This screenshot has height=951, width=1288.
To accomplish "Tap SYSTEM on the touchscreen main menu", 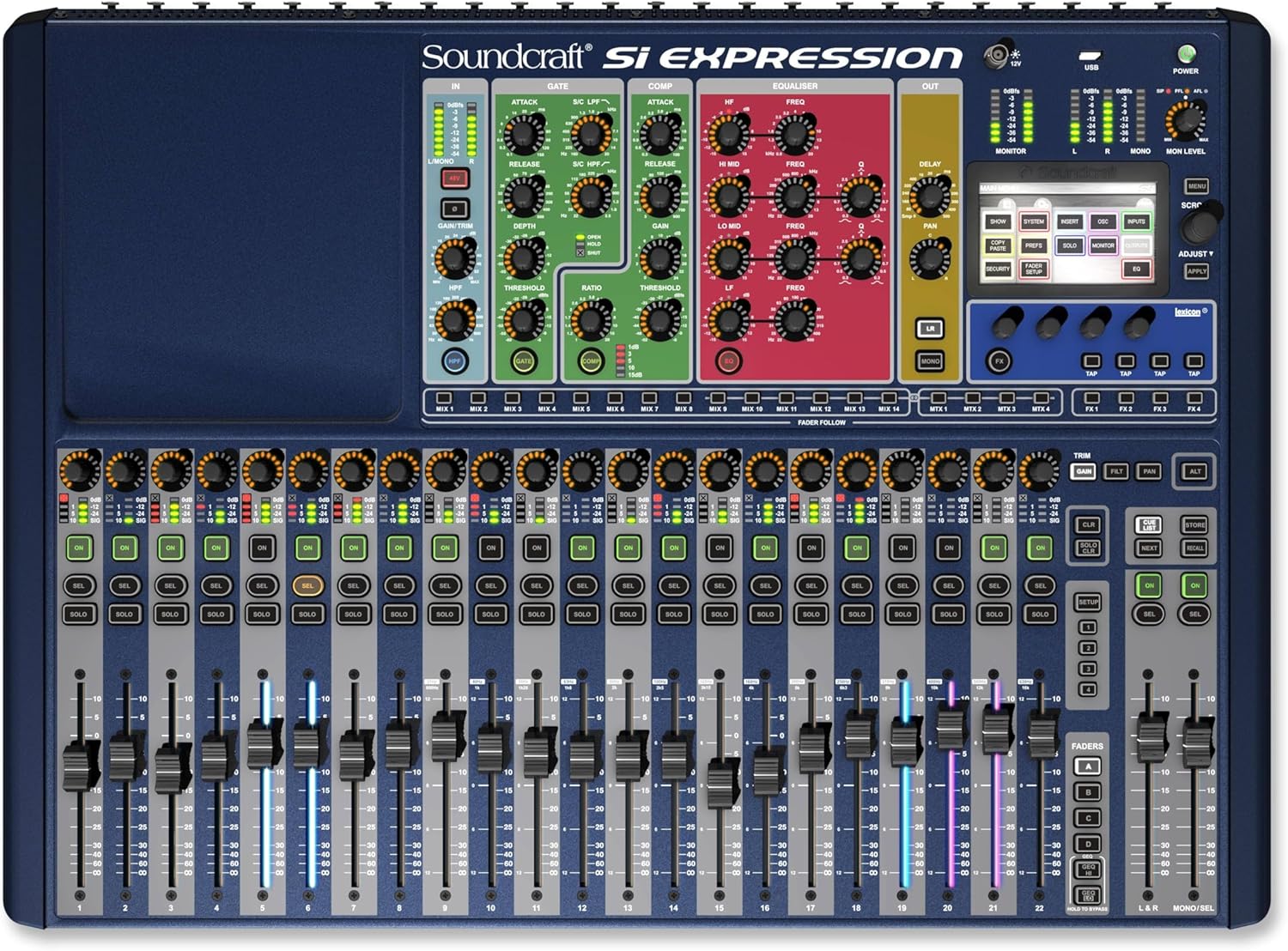I will tap(1033, 221).
